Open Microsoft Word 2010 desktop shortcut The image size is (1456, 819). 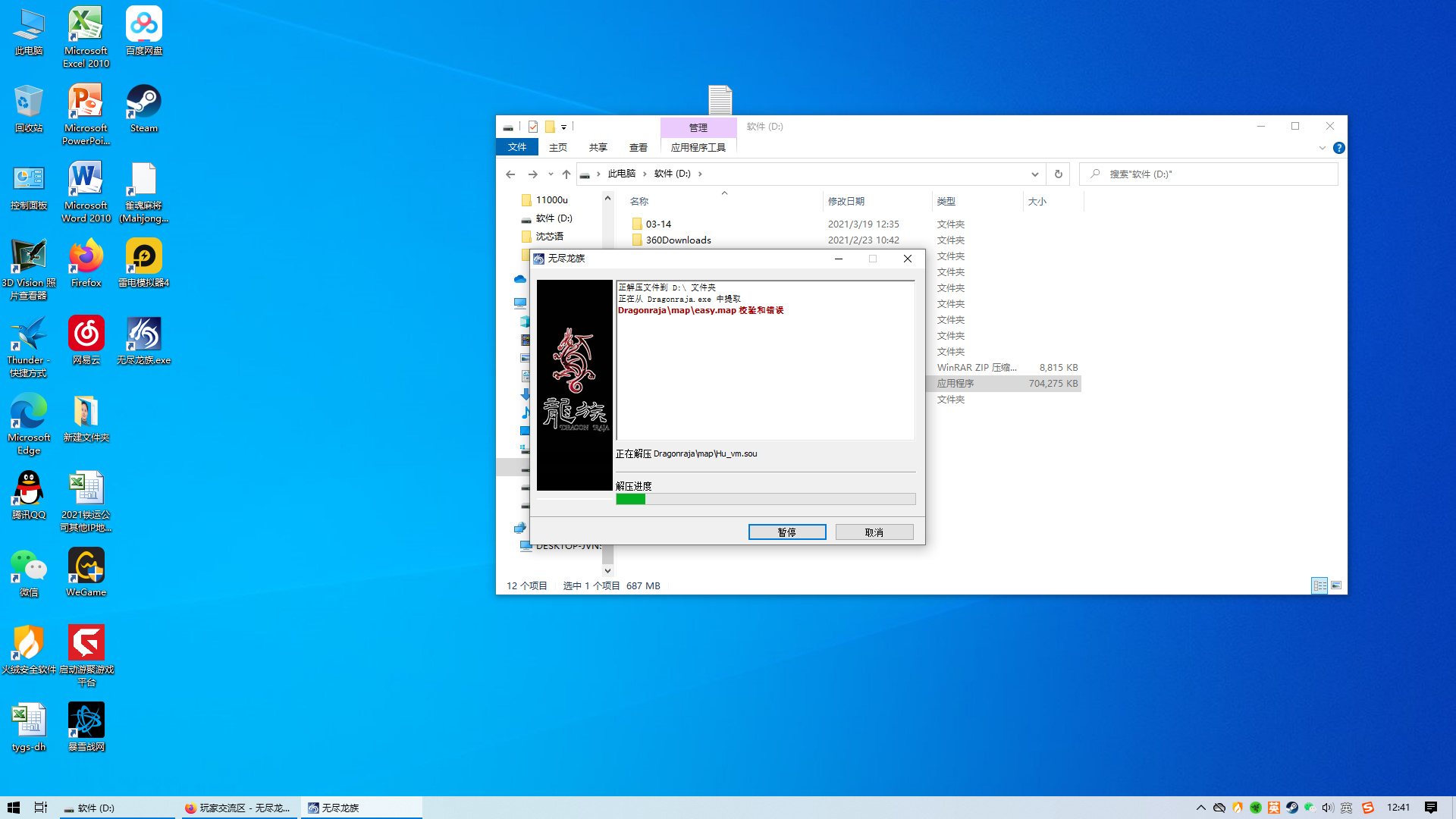86,192
